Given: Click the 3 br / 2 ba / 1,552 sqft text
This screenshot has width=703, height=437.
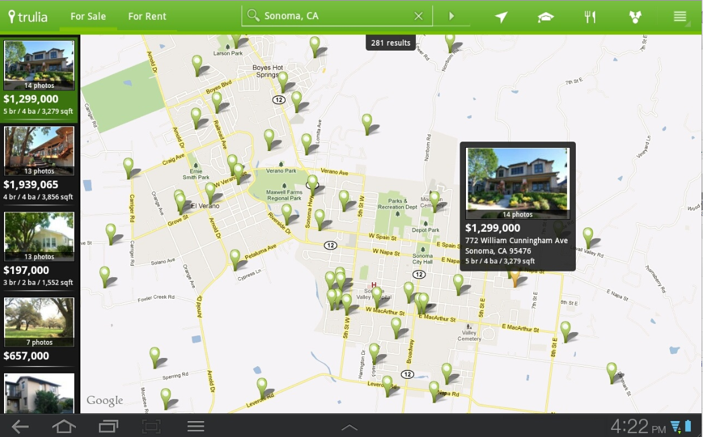Looking at the screenshot, I should [x=38, y=282].
